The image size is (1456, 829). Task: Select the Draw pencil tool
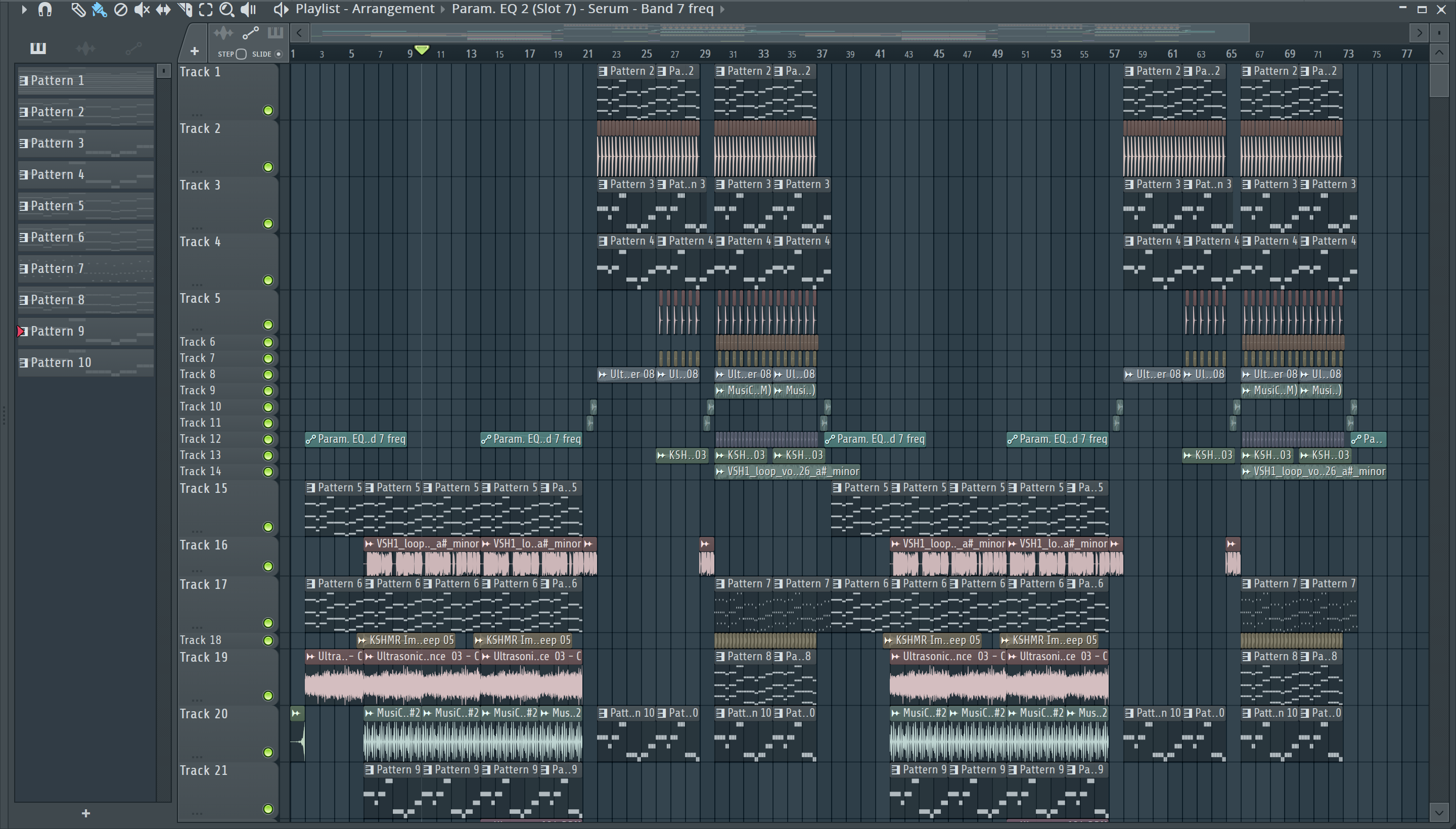[78, 9]
